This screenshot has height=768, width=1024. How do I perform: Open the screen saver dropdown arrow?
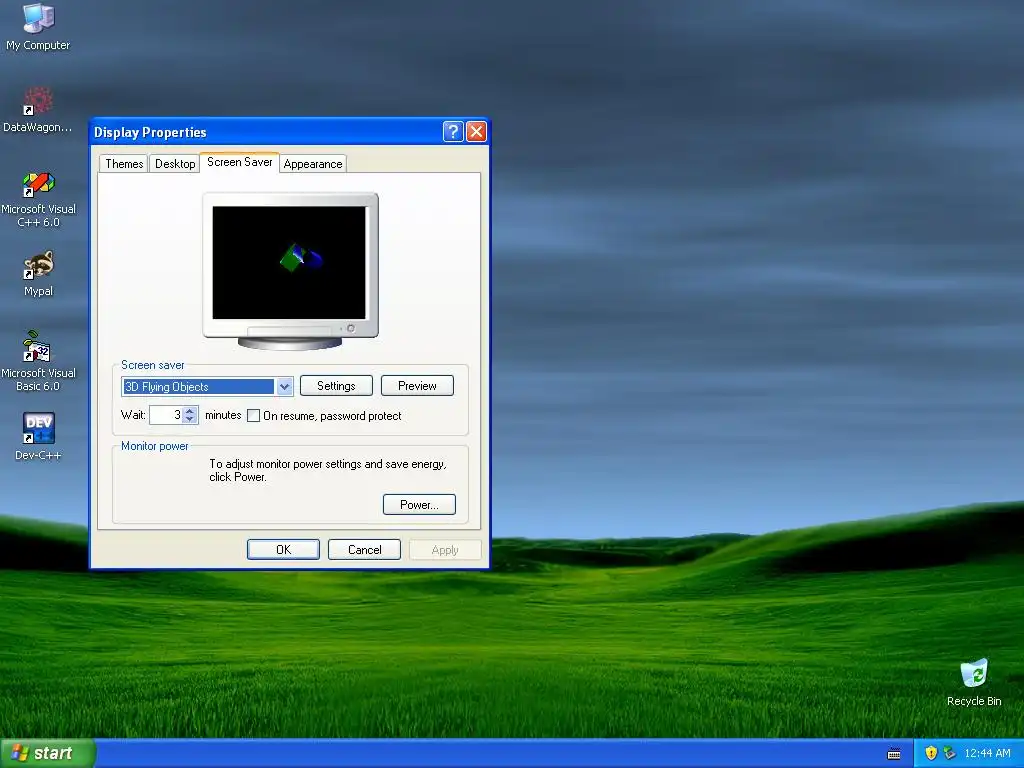(x=284, y=387)
